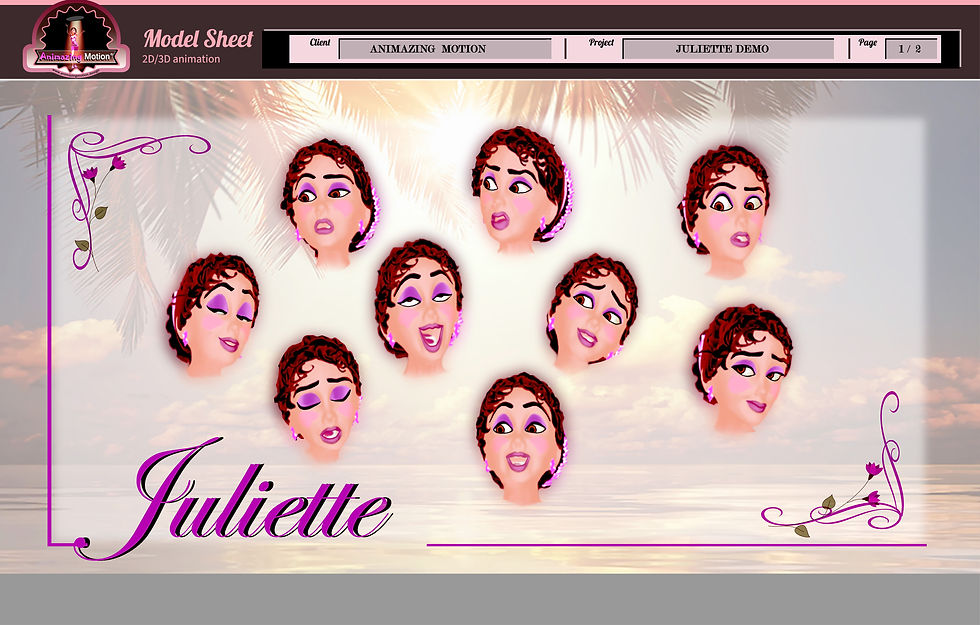Click the '2D/3D animation' subtitle
Screen dimensions: 980x625
click(181, 59)
